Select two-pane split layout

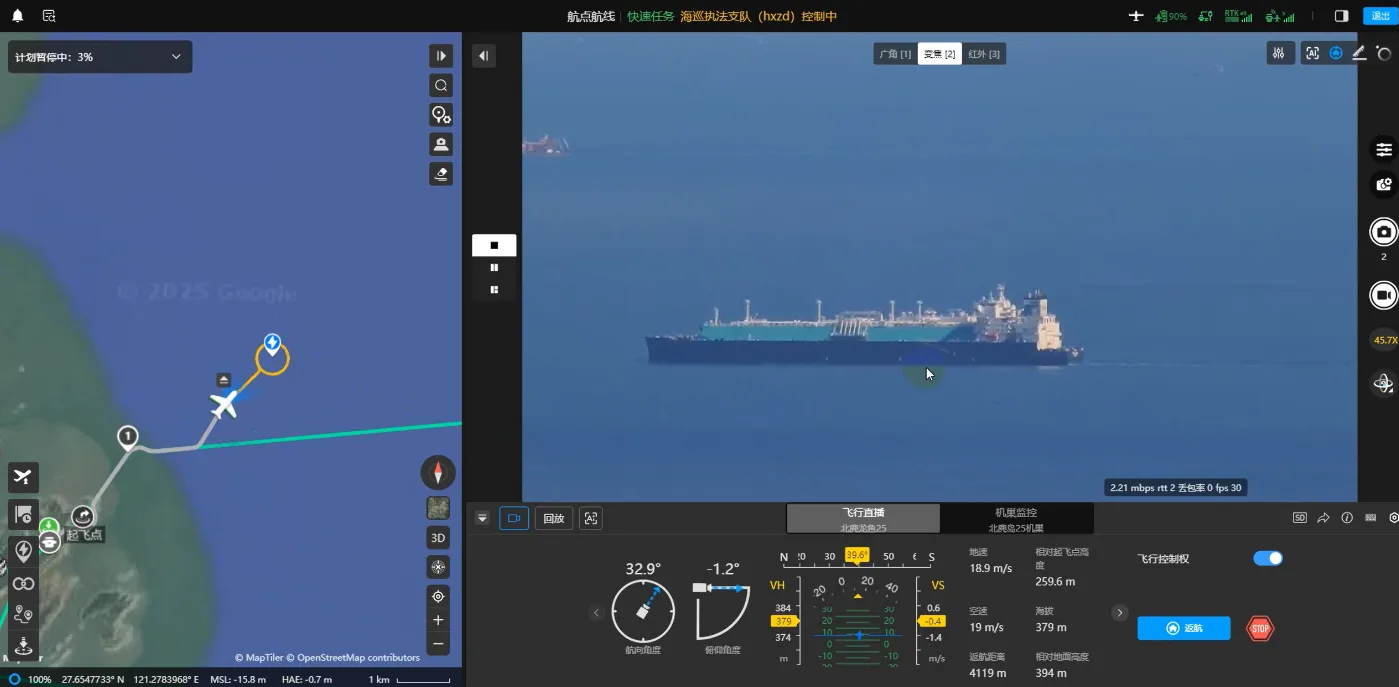(x=494, y=267)
